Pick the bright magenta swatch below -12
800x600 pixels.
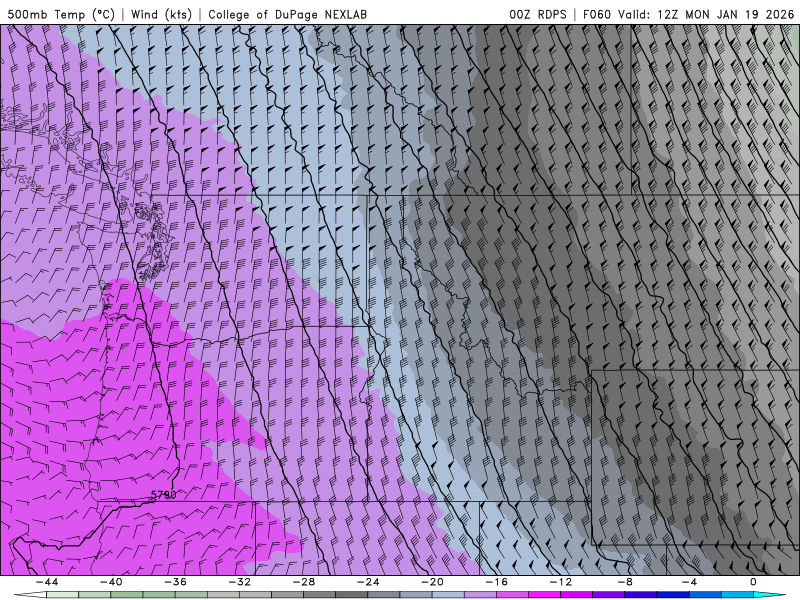[545, 595]
